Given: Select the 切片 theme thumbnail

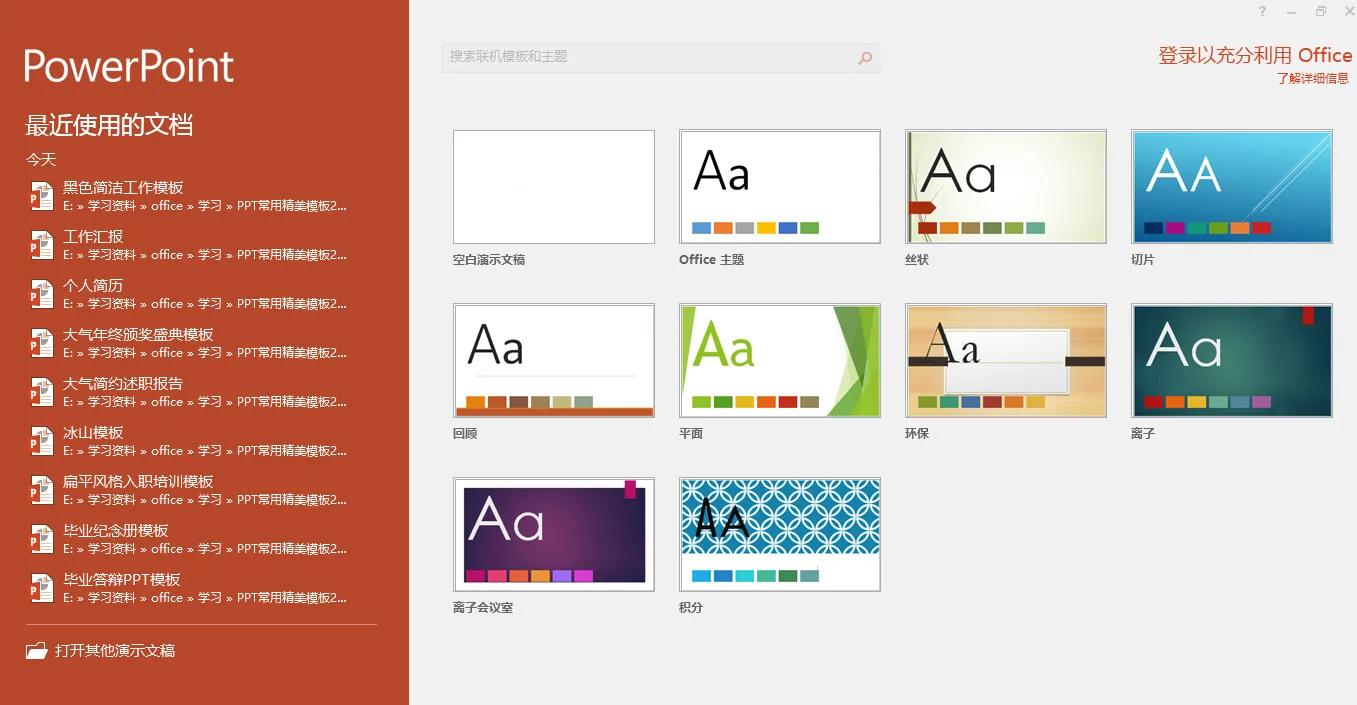Looking at the screenshot, I should [1232, 187].
